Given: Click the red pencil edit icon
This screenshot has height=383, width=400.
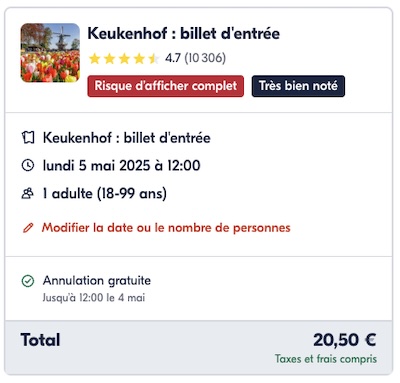Looking at the screenshot, I should coord(28,228).
